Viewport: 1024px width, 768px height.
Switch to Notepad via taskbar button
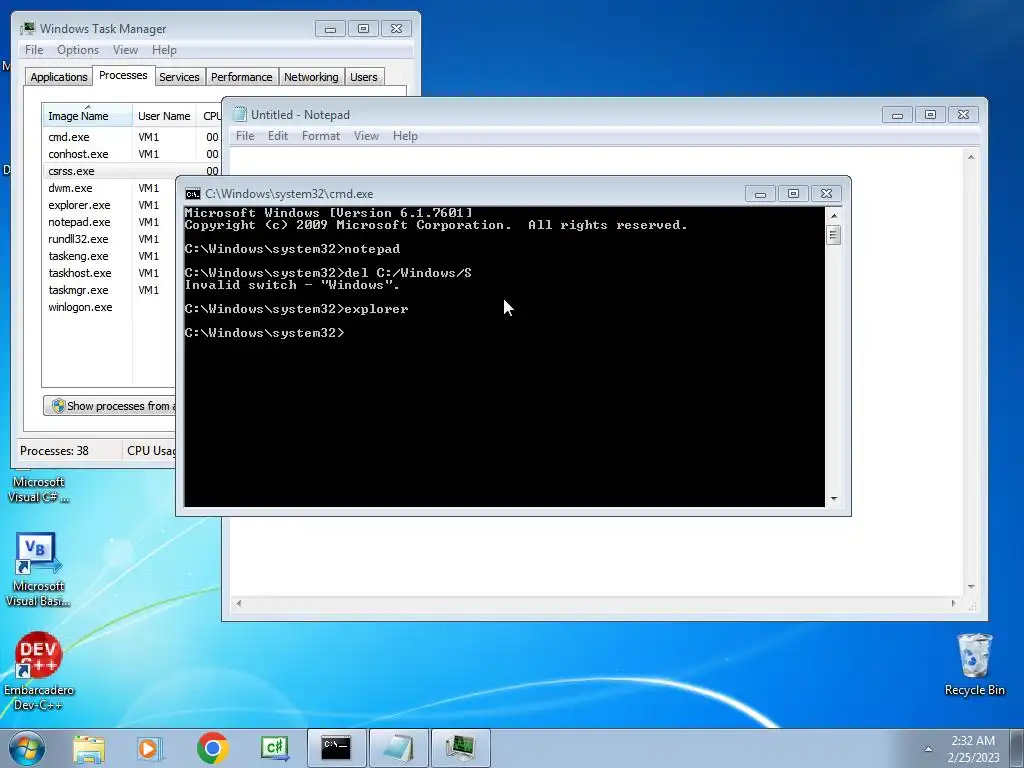pos(398,748)
